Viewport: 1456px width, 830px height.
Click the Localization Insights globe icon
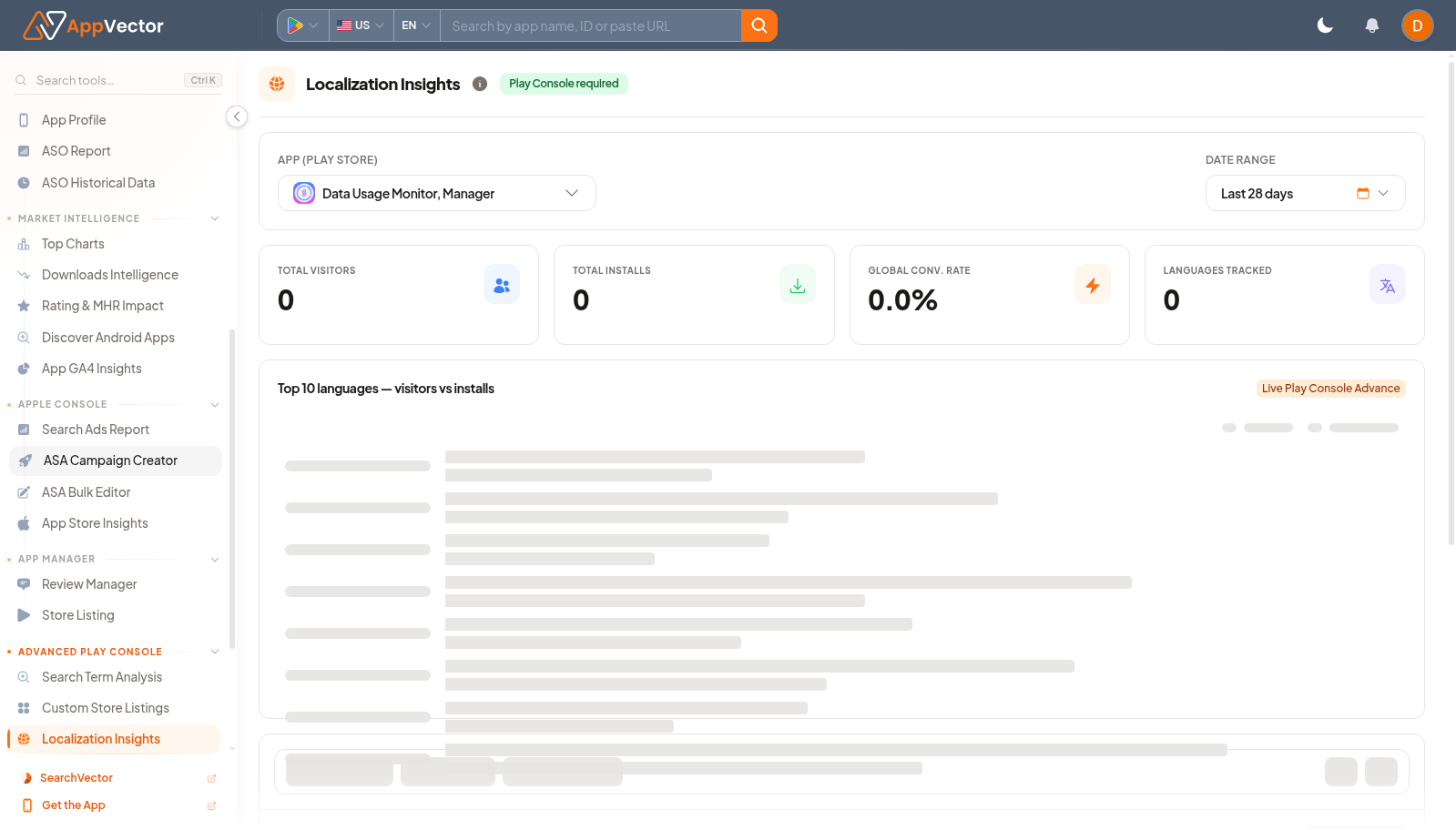pos(277,84)
